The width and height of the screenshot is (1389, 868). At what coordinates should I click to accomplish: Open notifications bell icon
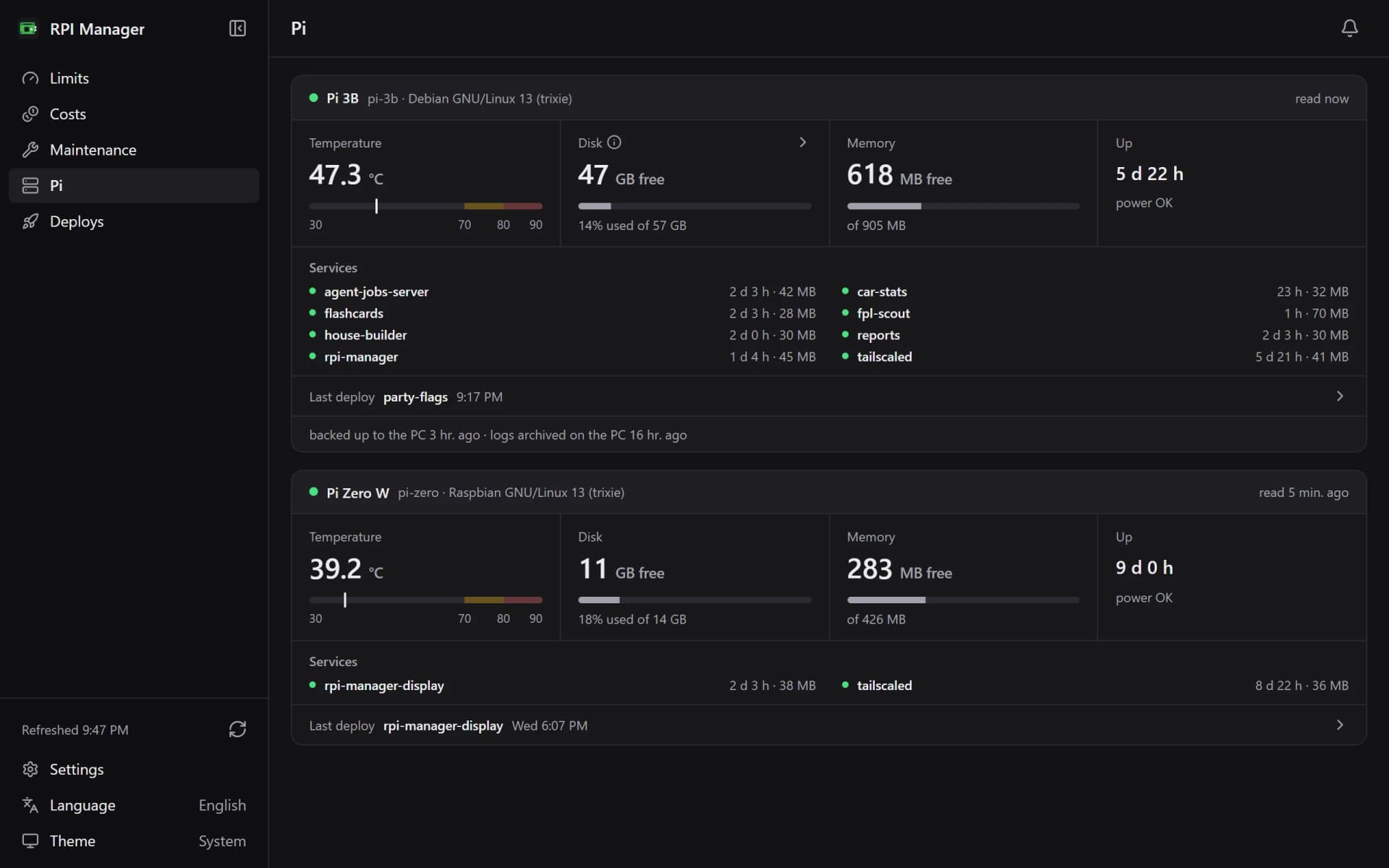tap(1349, 28)
